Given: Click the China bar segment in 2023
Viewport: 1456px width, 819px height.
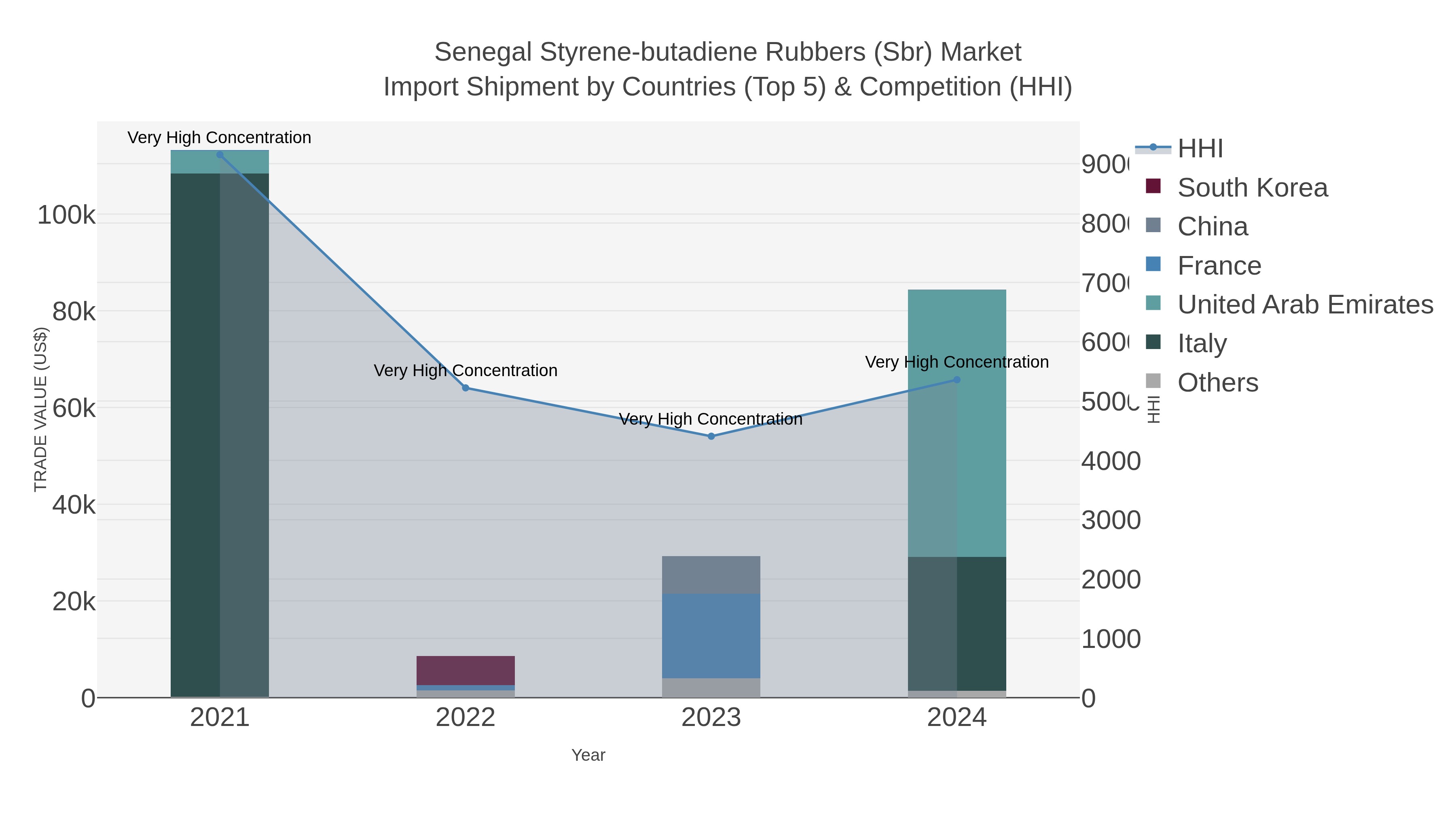Looking at the screenshot, I should pyautogui.click(x=711, y=576).
